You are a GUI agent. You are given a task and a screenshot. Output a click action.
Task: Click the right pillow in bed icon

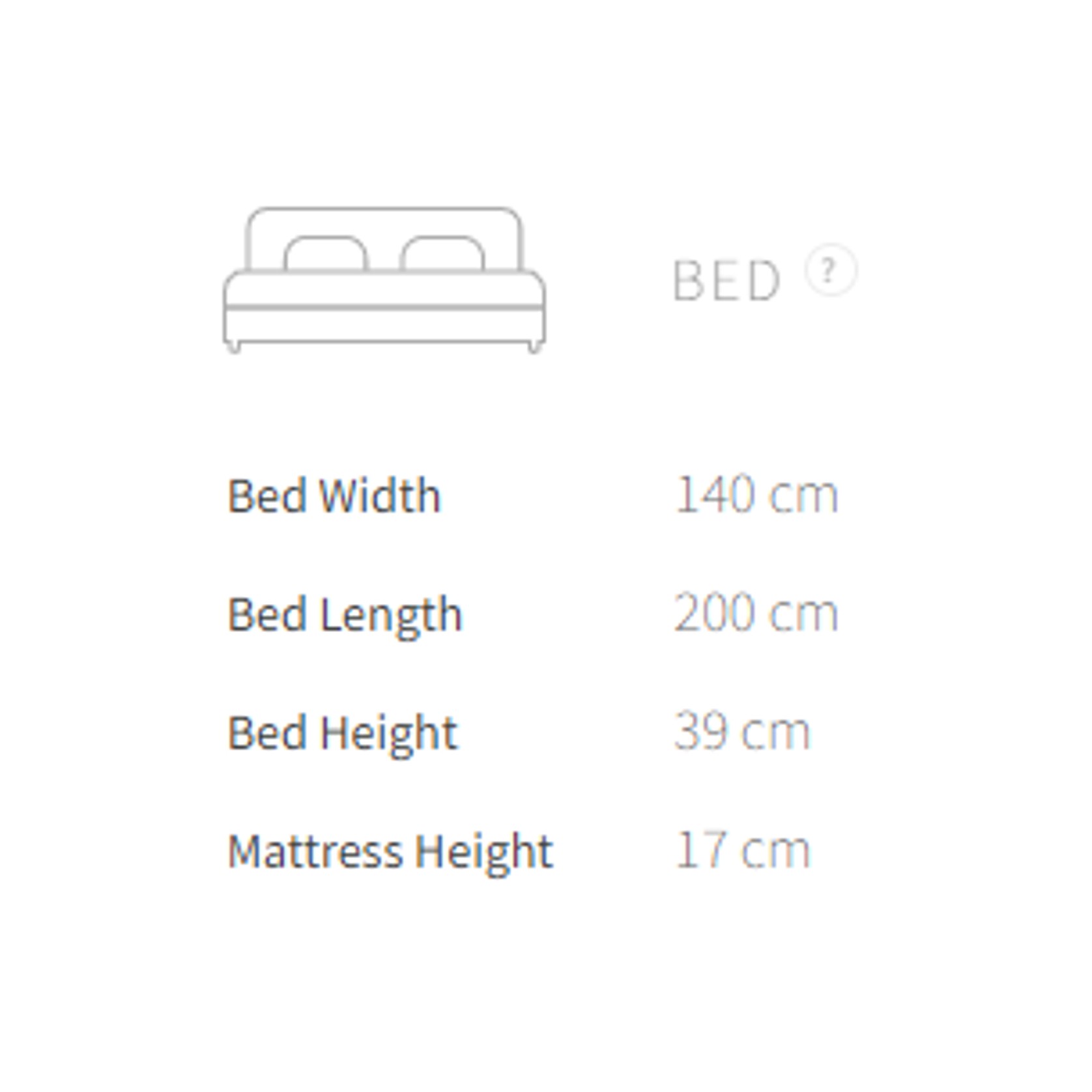coord(442,253)
